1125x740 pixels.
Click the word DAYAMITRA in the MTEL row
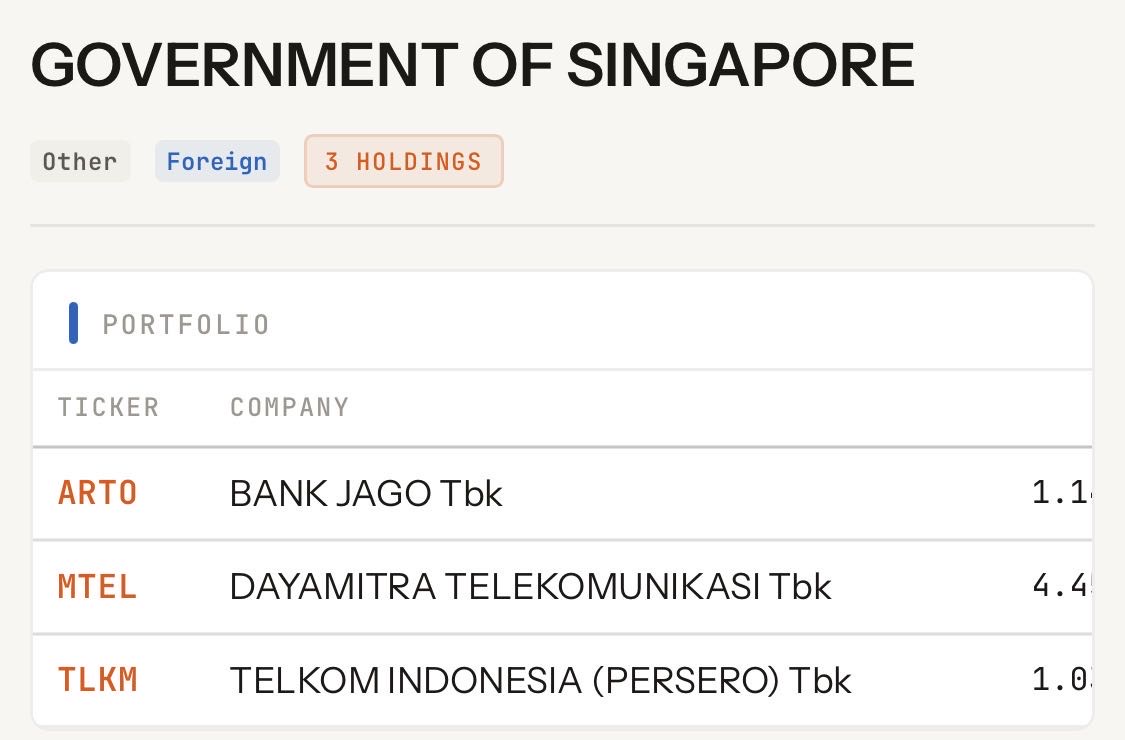pos(332,587)
